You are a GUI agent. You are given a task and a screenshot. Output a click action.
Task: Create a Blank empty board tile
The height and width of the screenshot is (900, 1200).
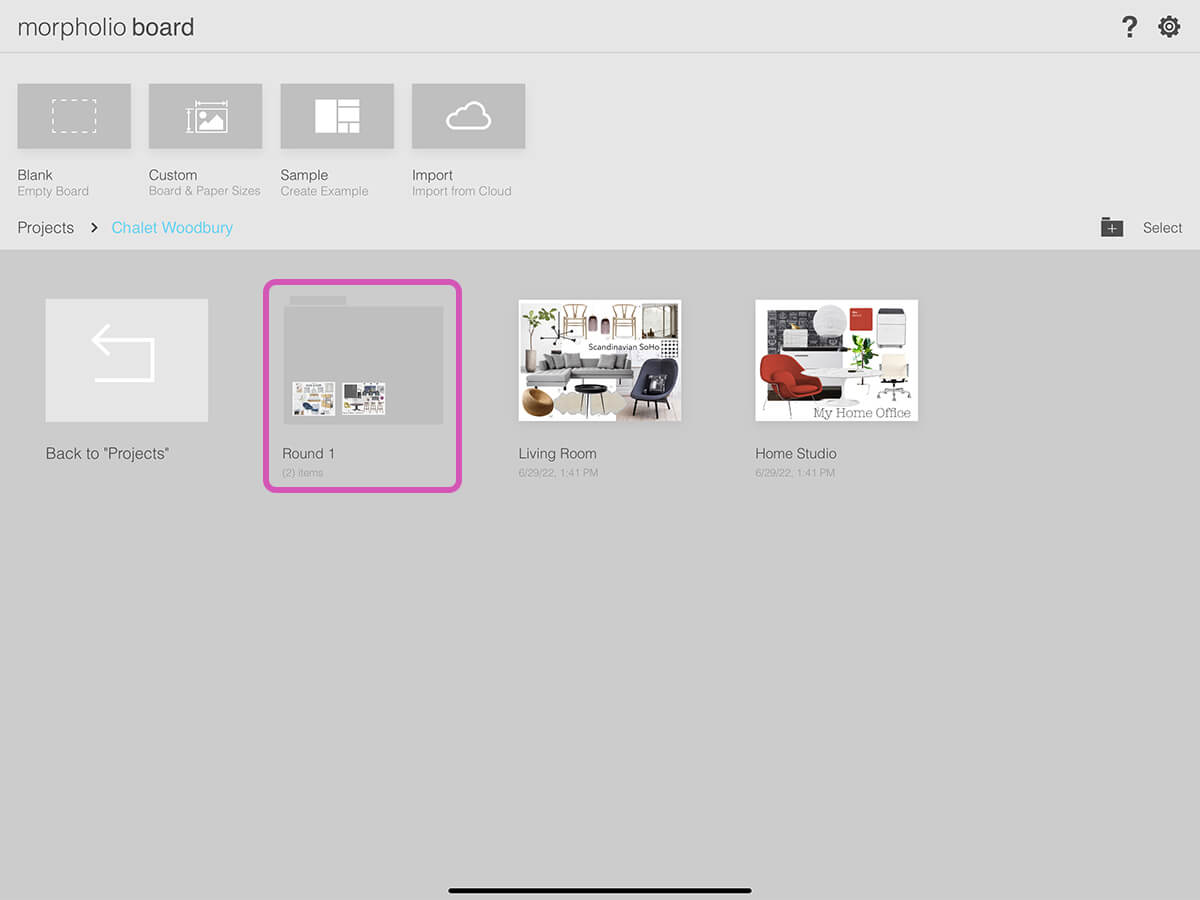tap(74, 116)
